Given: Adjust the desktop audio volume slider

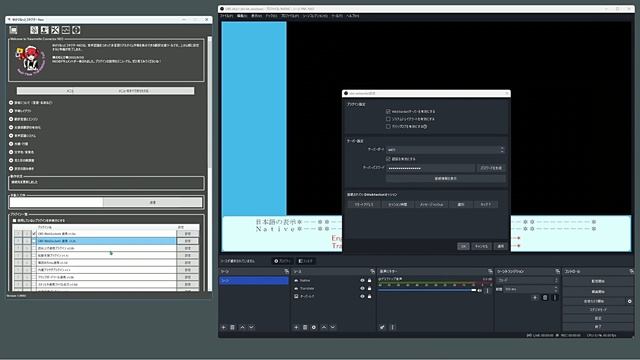Looking at the screenshot, I should pyautogui.click(x=427, y=290).
